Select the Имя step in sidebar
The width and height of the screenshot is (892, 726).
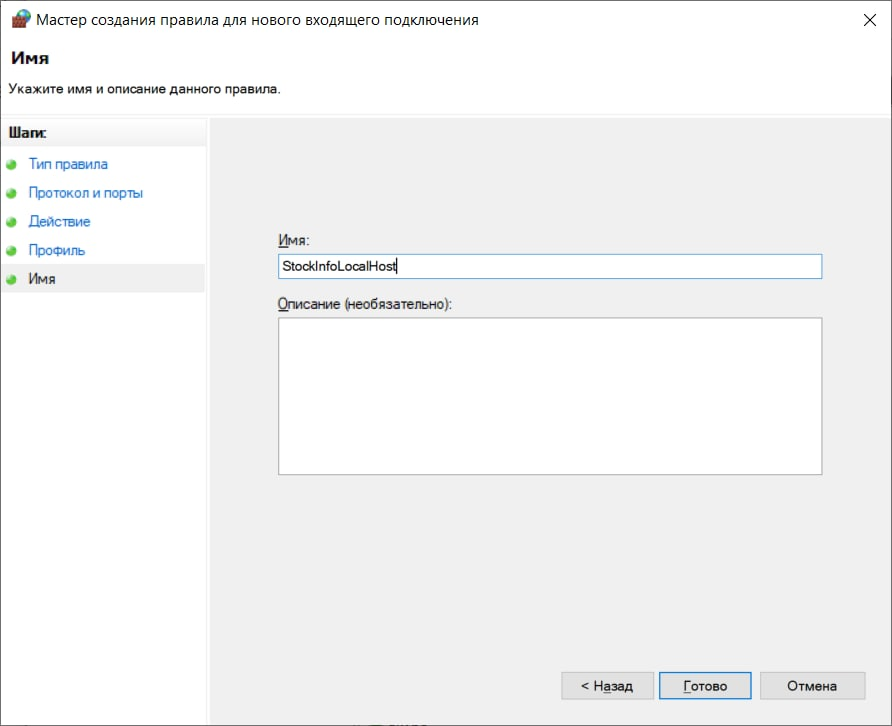click(x=42, y=280)
